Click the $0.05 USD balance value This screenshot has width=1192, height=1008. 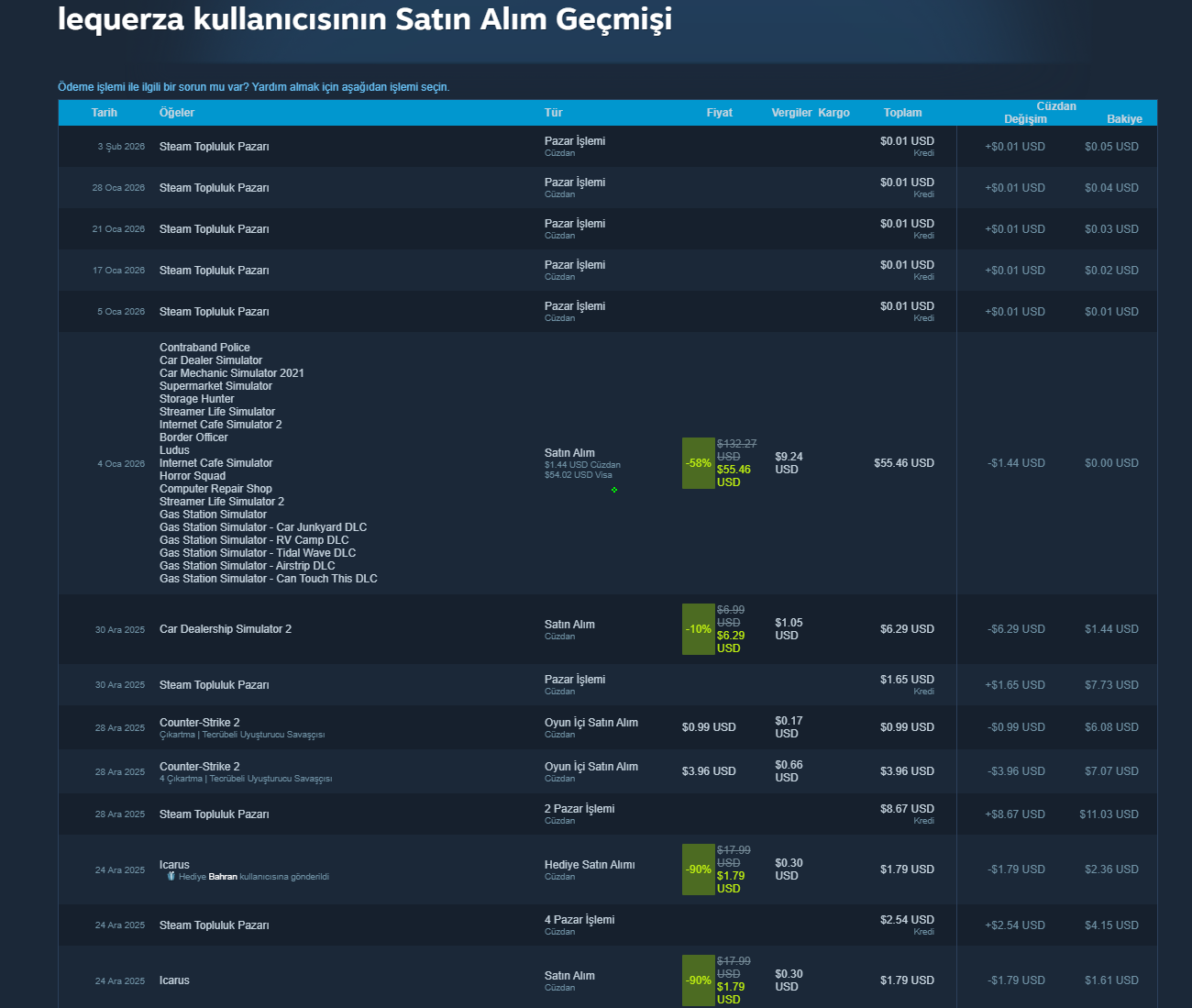pos(1111,147)
